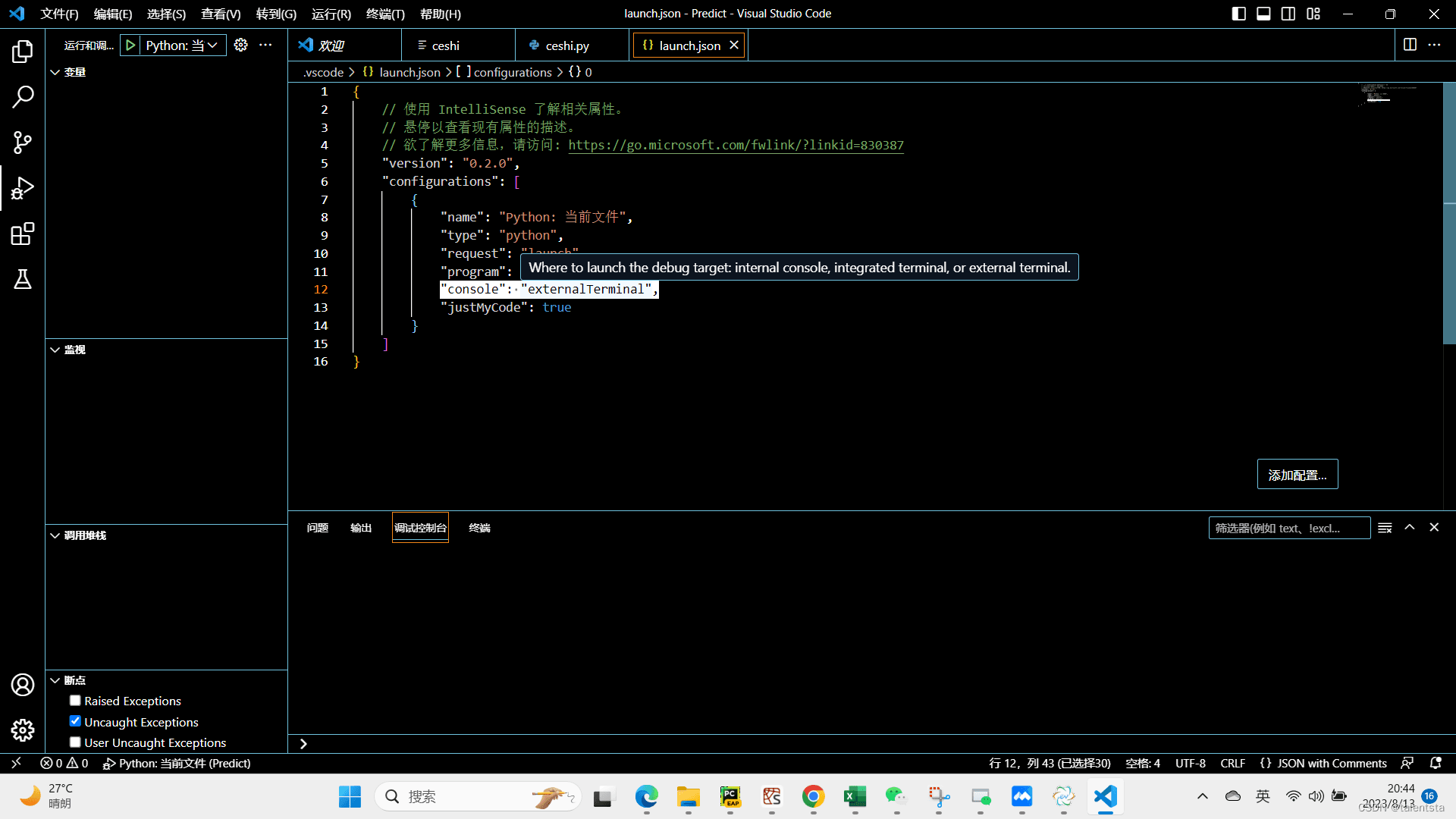
Task: Start debugging with the green play button
Action: pyautogui.click(x=130, y=45)
